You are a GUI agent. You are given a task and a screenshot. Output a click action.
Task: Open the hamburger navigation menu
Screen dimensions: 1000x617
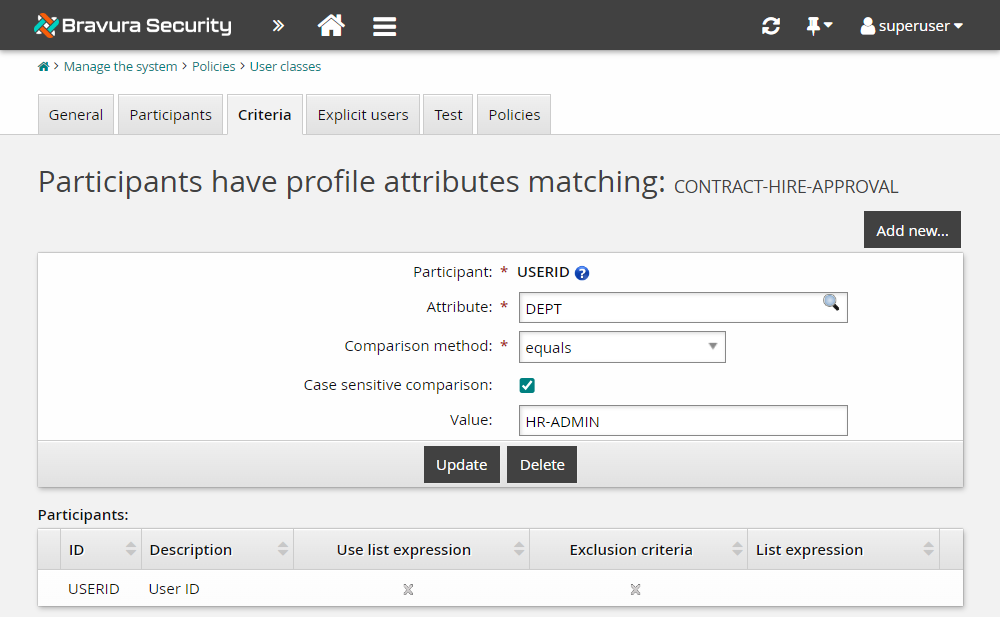pos(384,26)
